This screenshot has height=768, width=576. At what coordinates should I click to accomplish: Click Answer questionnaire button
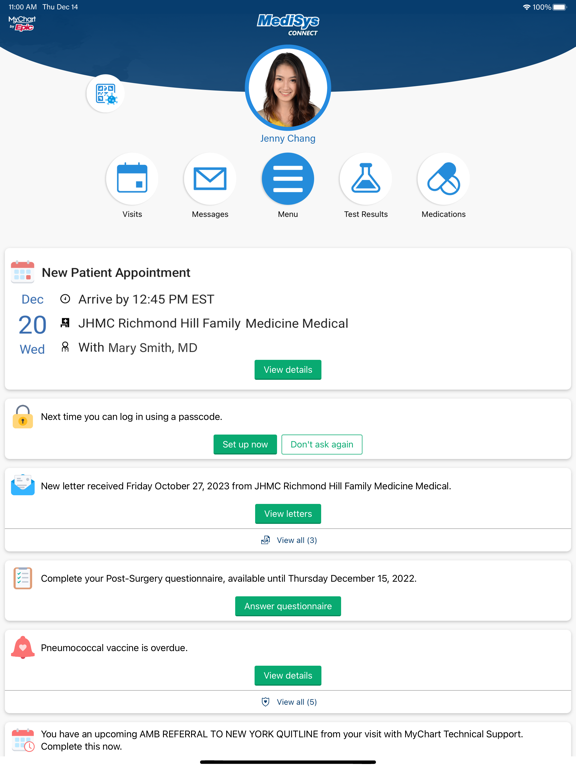pos(288,606)
